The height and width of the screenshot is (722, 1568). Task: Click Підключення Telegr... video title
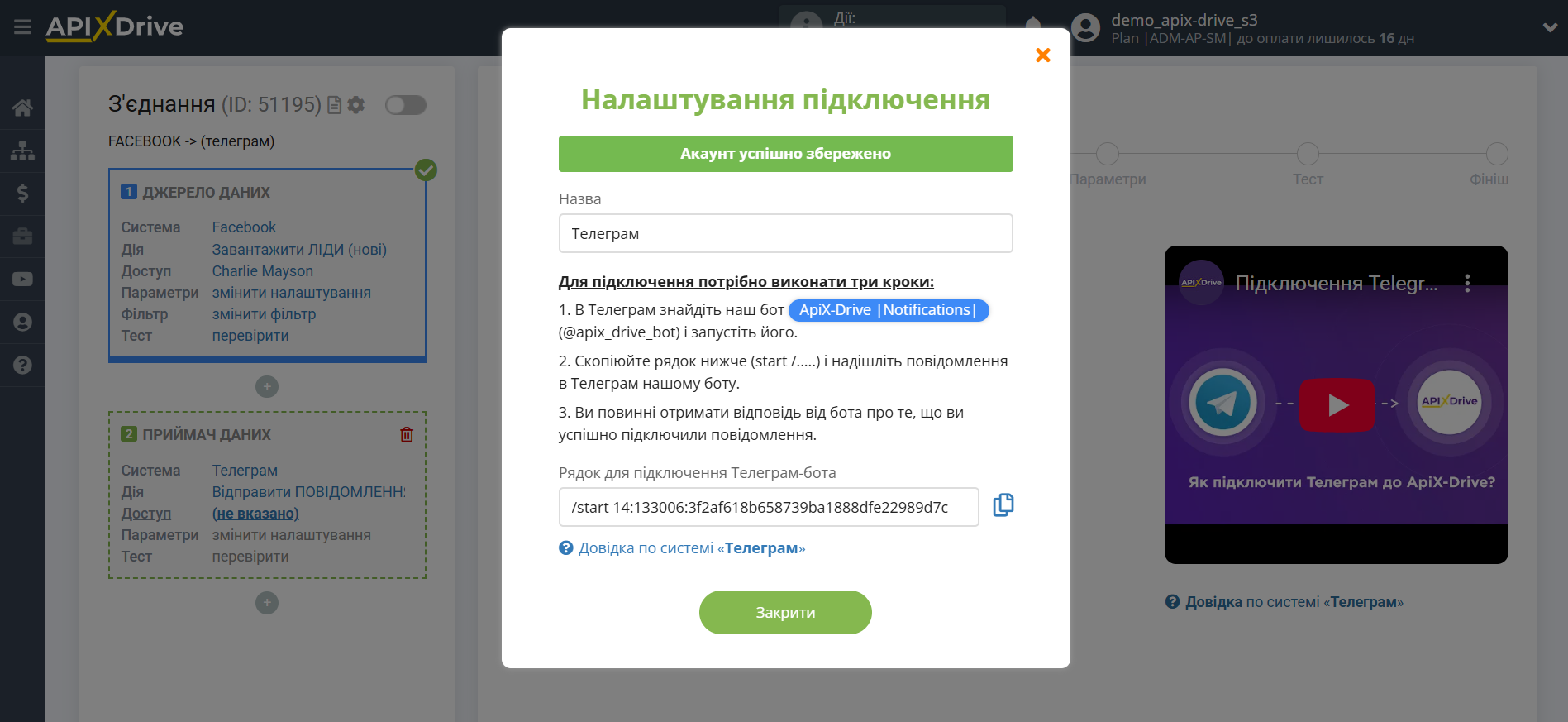(x=1337, y=283)
